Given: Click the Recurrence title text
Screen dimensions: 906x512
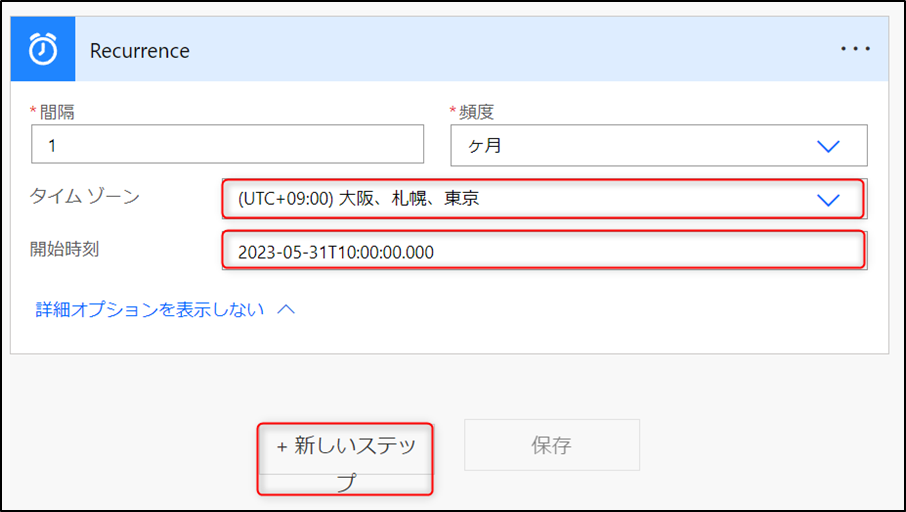Looking at the screenshot, I should [140, 51].
